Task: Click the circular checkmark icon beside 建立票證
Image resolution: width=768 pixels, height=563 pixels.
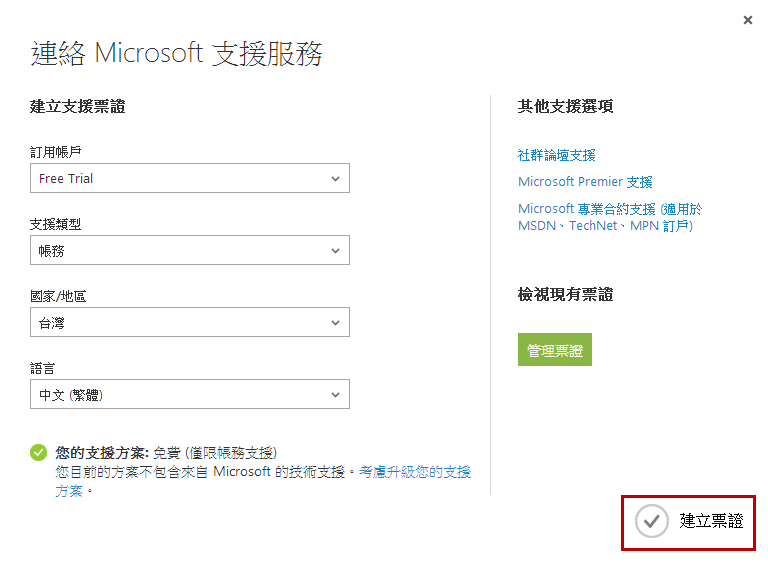Action: (651, 521)
